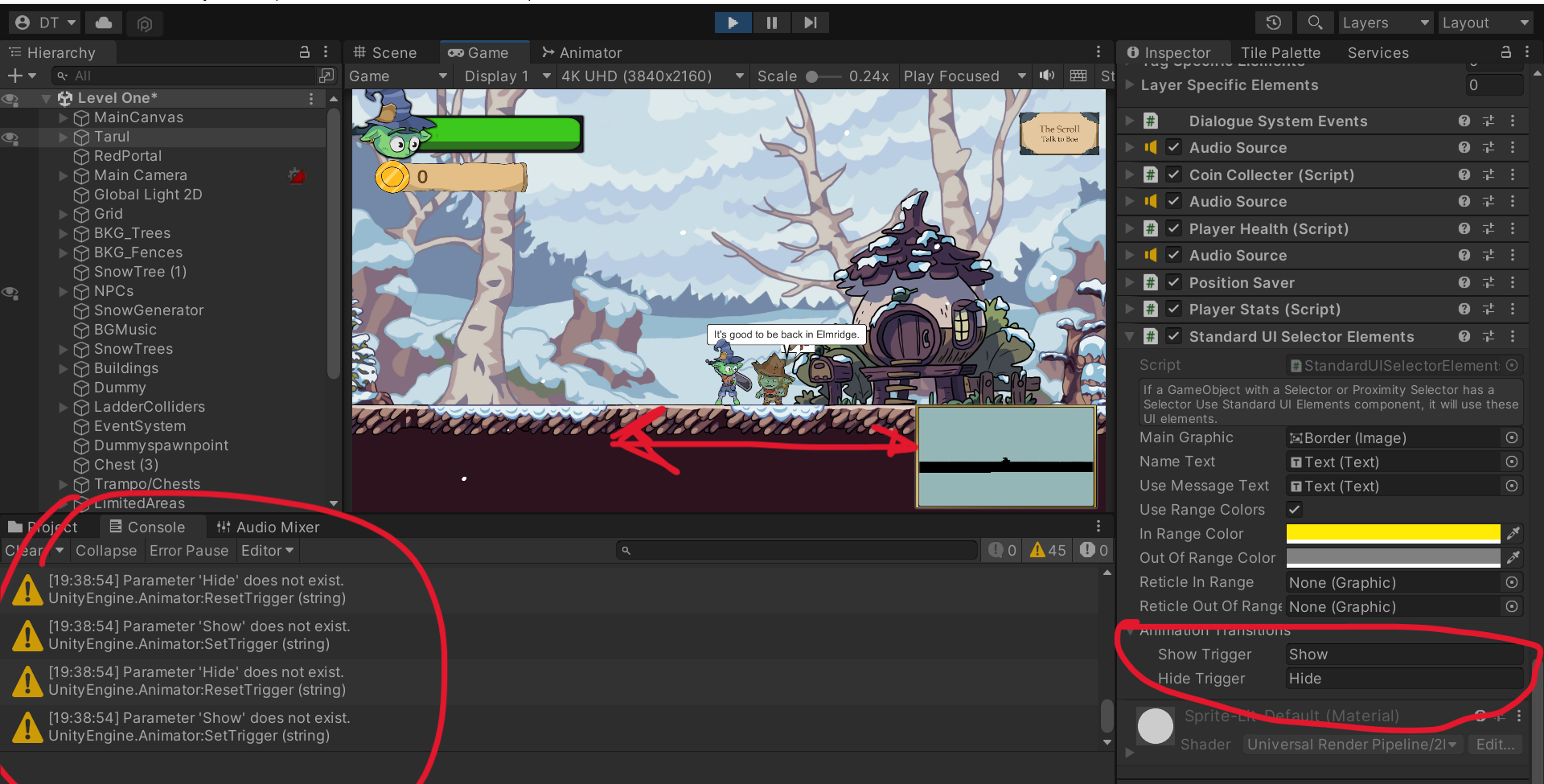The image size is (1544, 784).
Task: Open the Editor console dropdown button
Action: [268, 550]
